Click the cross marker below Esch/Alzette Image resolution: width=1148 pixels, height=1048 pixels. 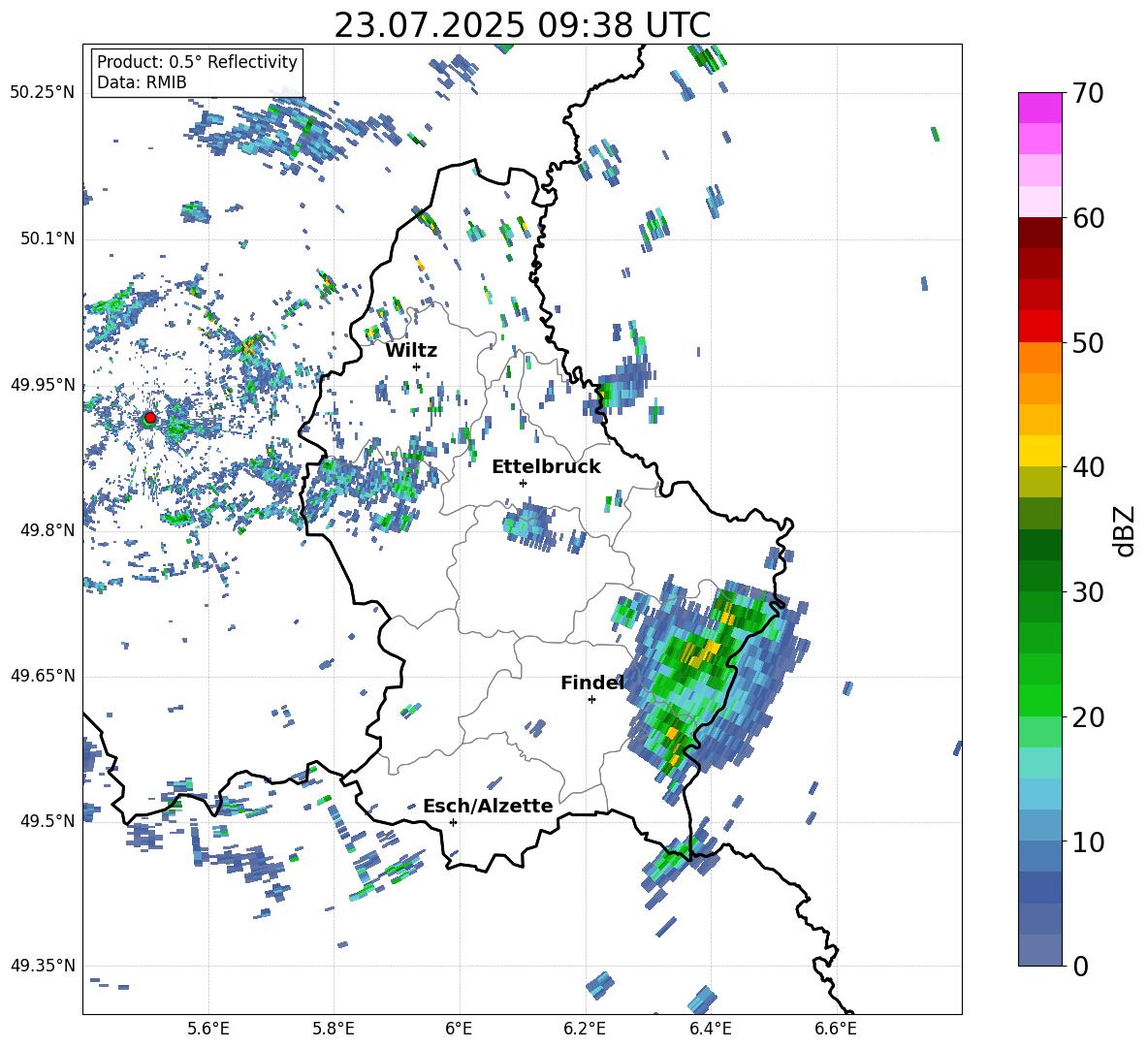[453, 822]
